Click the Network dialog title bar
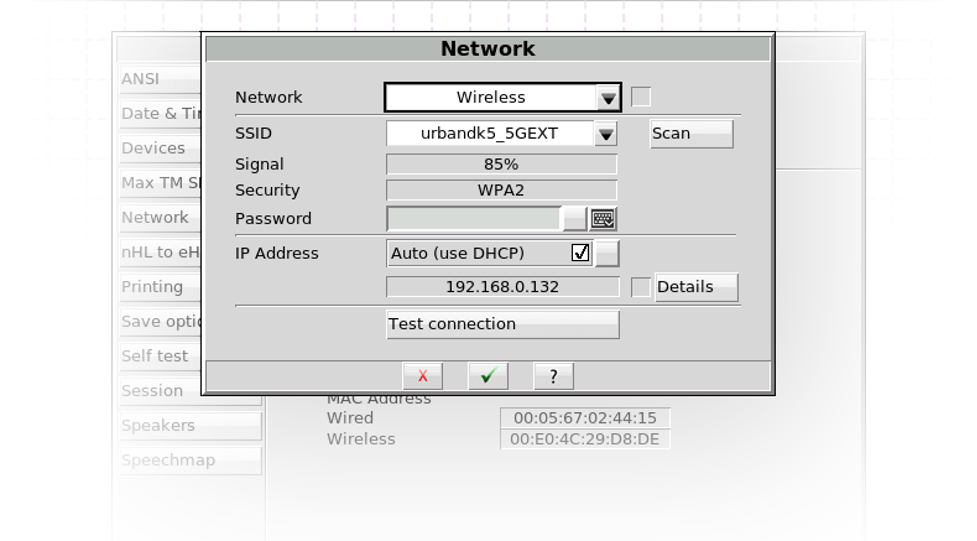The height and width of the screenshot is (541, 977). point(488,49)
